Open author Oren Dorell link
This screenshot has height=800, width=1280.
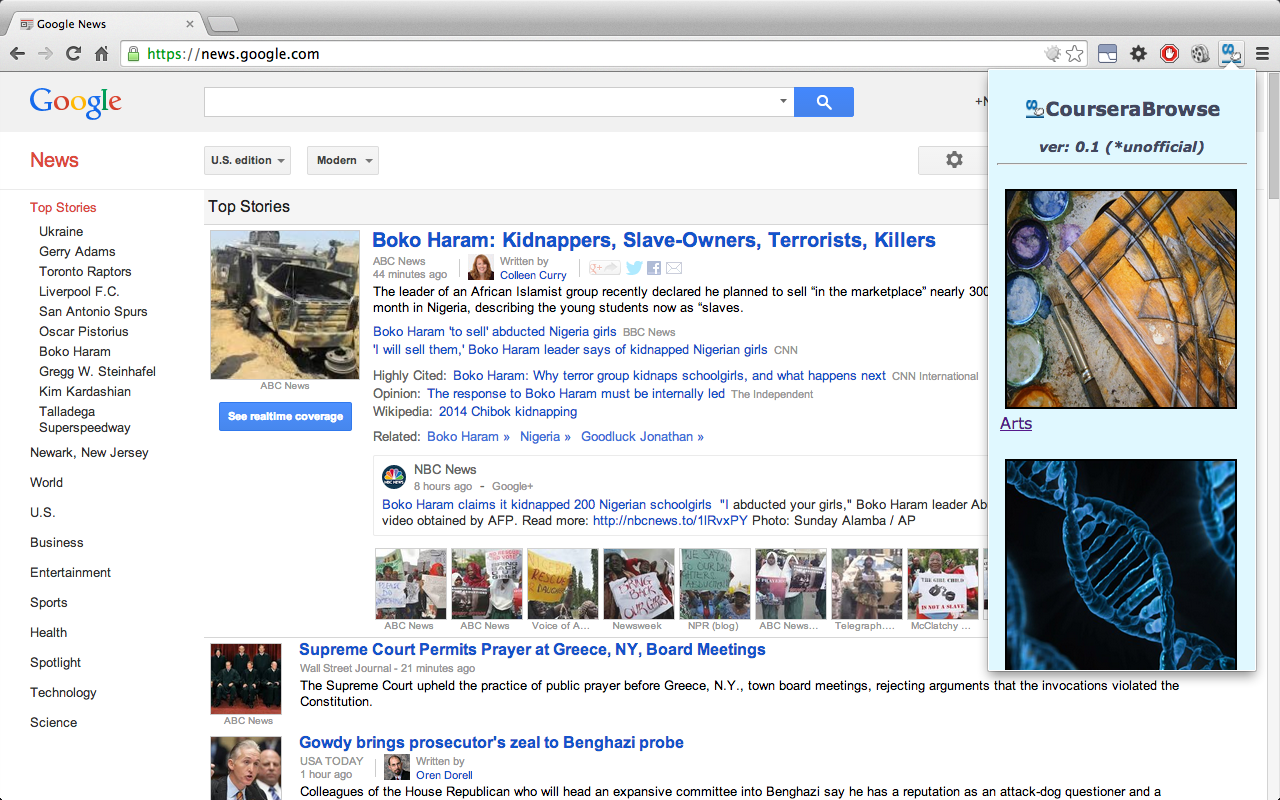[x=444, y=775]
